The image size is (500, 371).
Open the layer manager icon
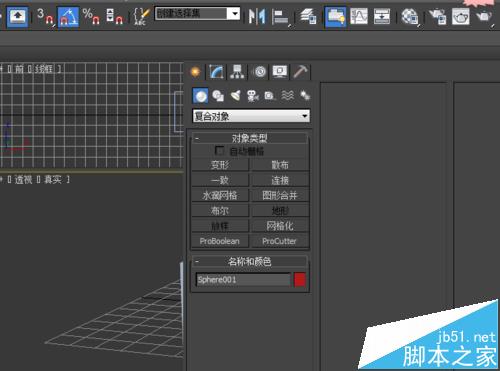(308, 17)
